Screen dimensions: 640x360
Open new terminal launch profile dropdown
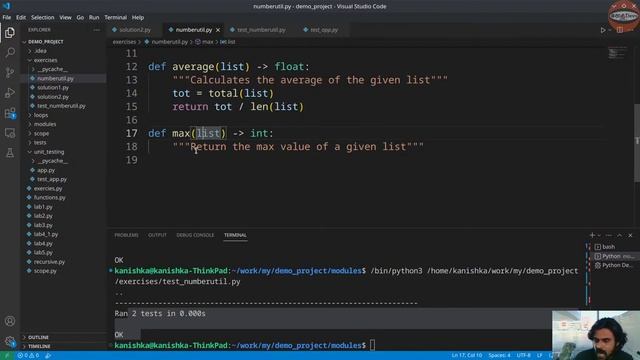click(x=599, y=235)
